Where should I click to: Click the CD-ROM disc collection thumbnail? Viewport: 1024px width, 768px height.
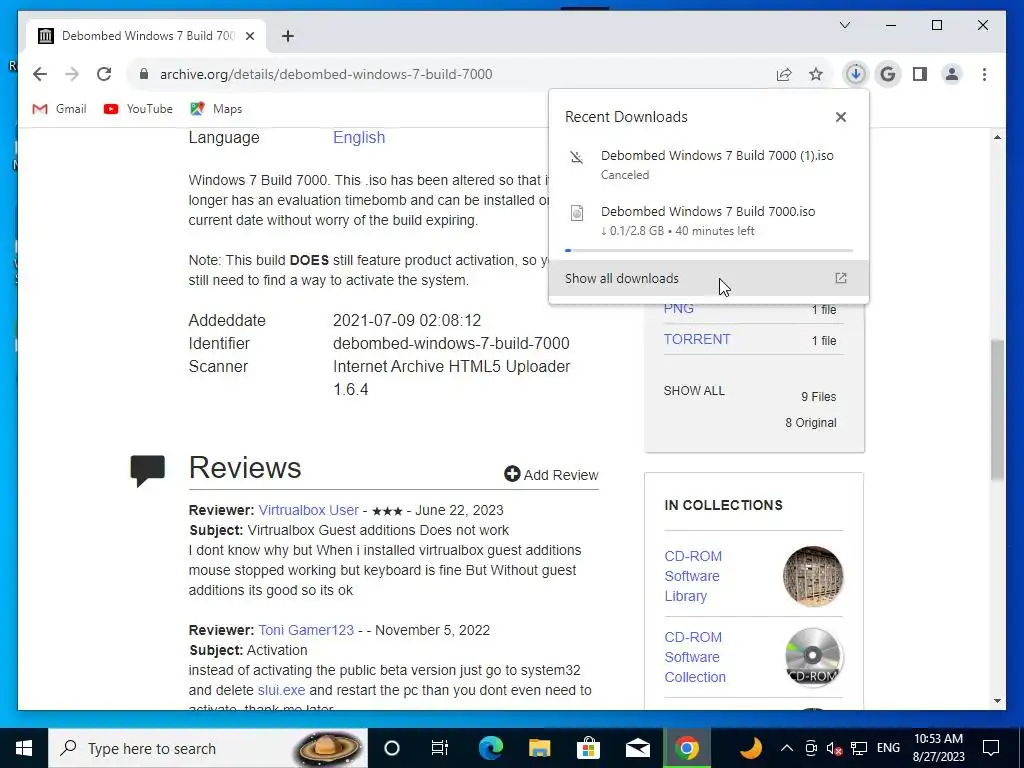[x=812, y=657]
